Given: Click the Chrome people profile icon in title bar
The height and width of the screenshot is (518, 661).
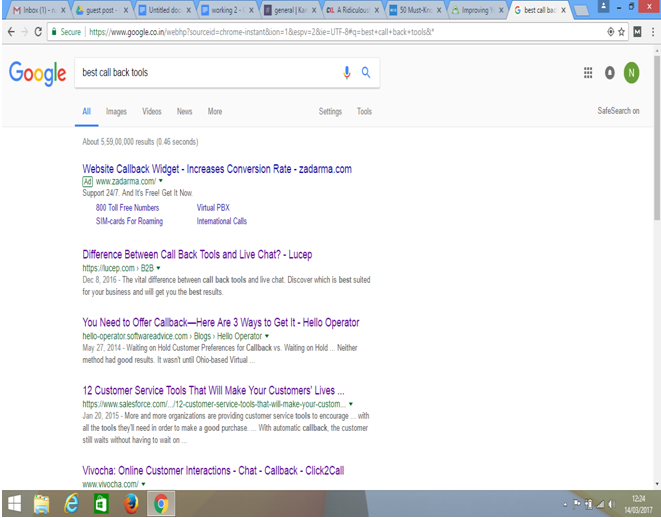Looking at the screenshot, I should 604,6.
